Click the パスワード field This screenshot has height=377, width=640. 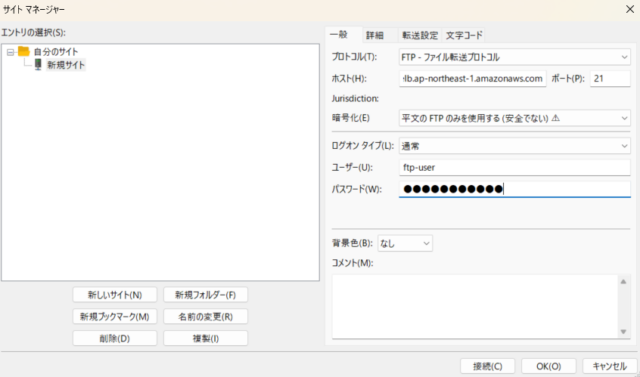[x=515, y=189]
